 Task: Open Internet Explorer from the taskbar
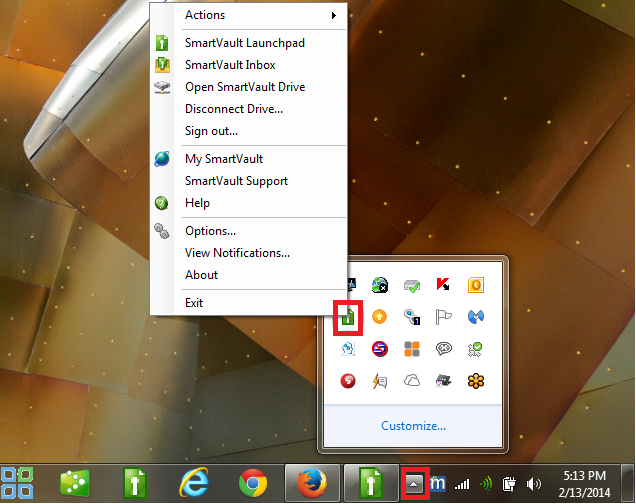(194, 483)
